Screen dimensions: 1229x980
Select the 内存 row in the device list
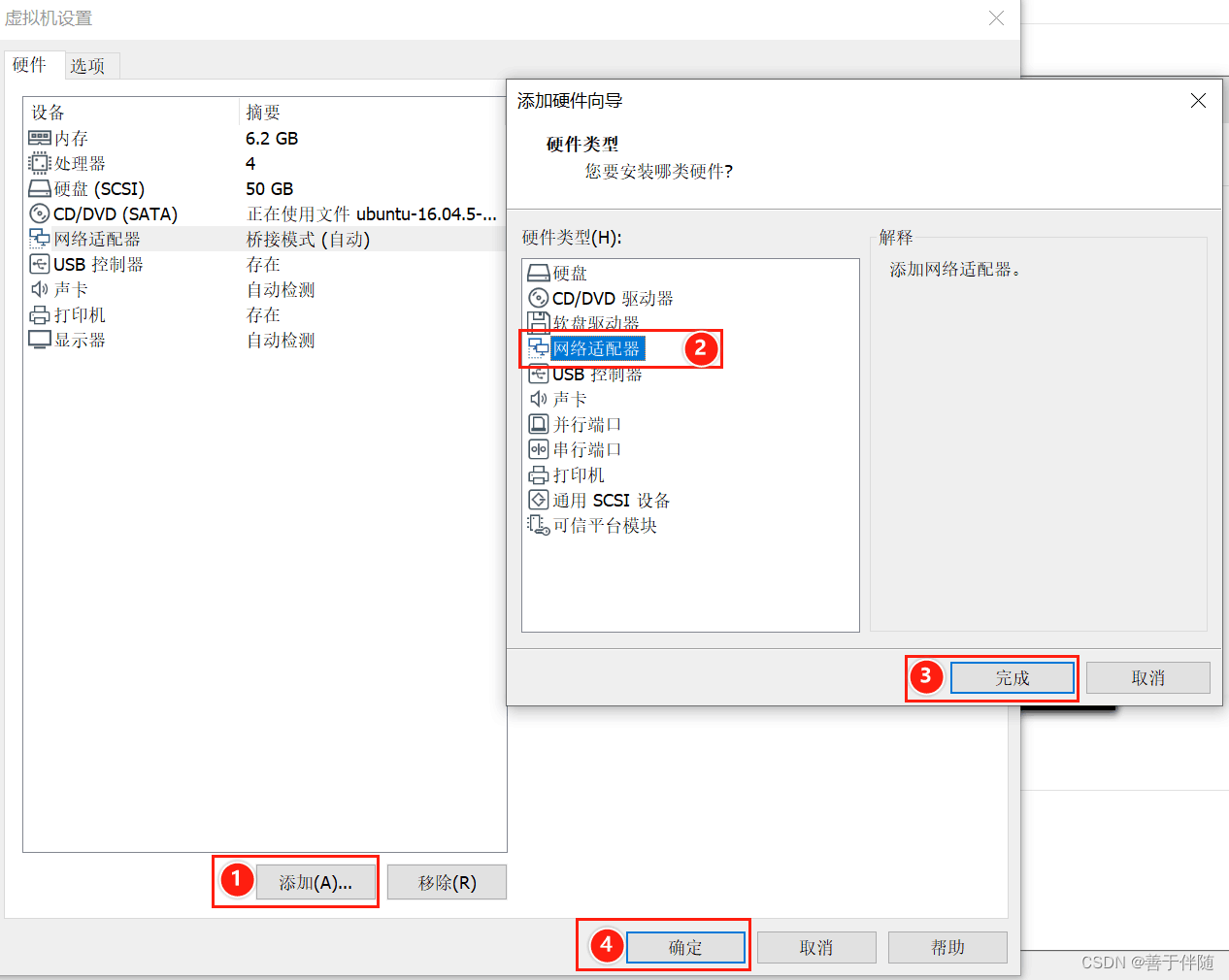click(264, 138)
